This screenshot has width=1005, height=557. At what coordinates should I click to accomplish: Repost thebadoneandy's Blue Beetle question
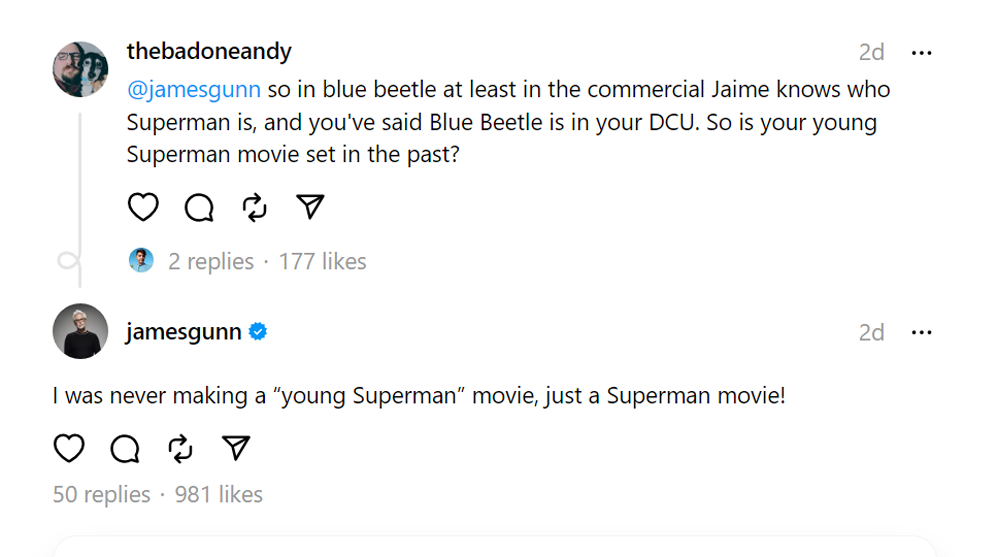click(255, 207)
